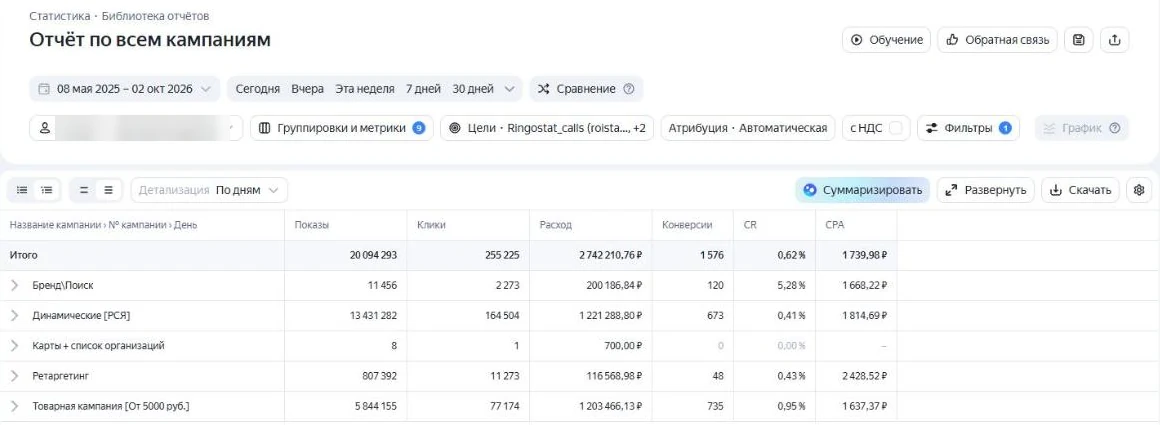Image resolution: width=1160 pixels, height=425 pixels.
Task: Select the Сегодня period preset
Action: point(257,89)
